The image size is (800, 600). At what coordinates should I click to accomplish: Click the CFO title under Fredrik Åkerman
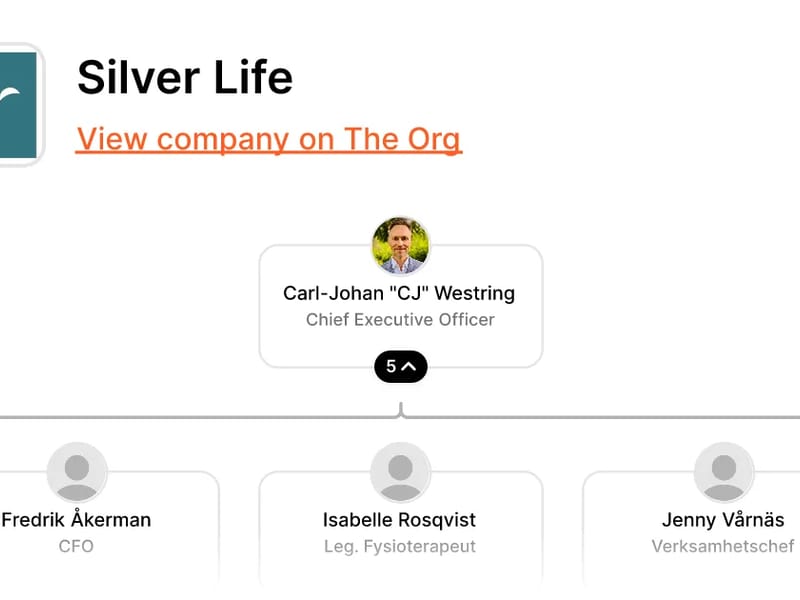[76, 547]
